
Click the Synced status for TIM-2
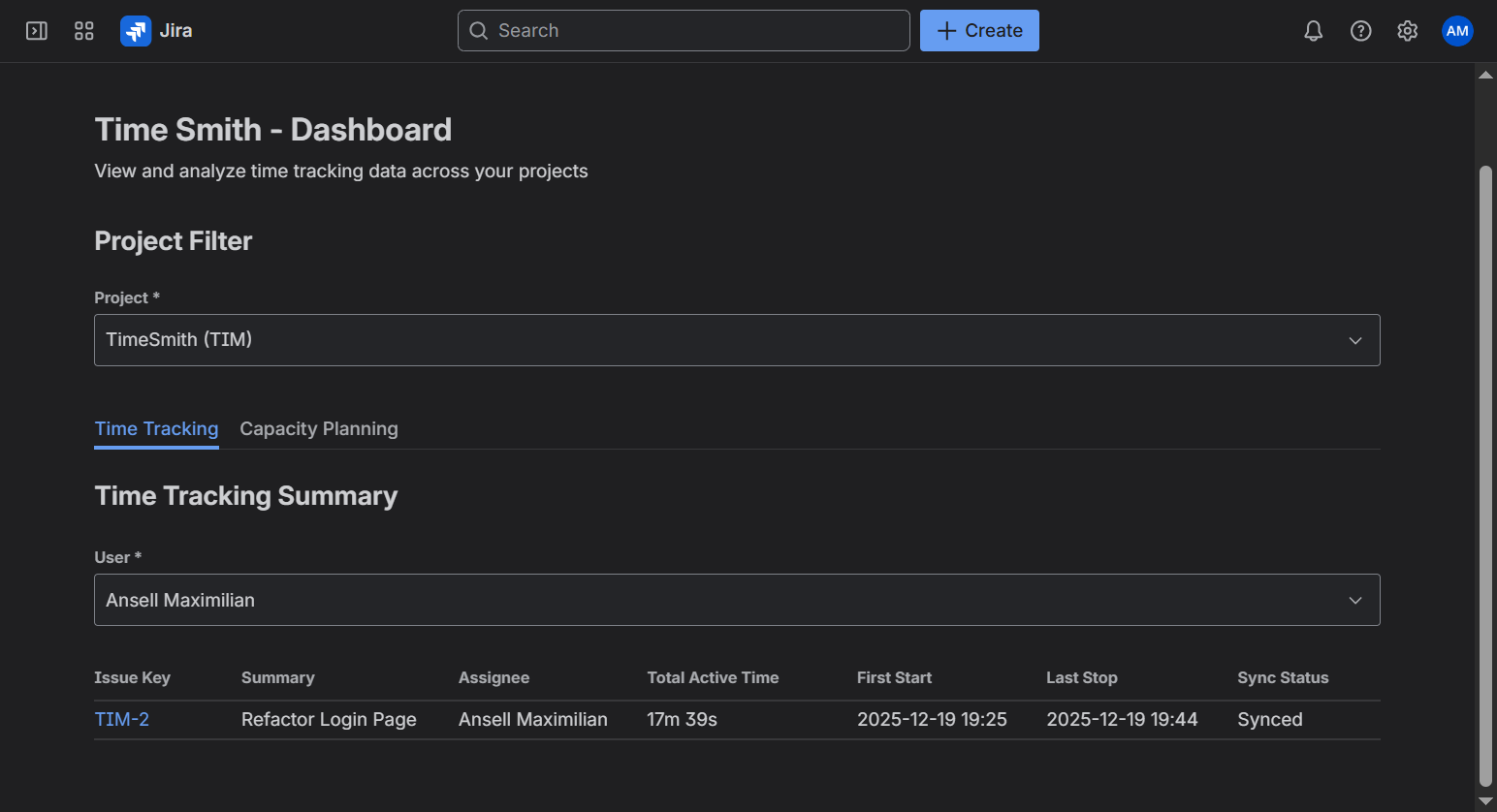point(1269,719)
